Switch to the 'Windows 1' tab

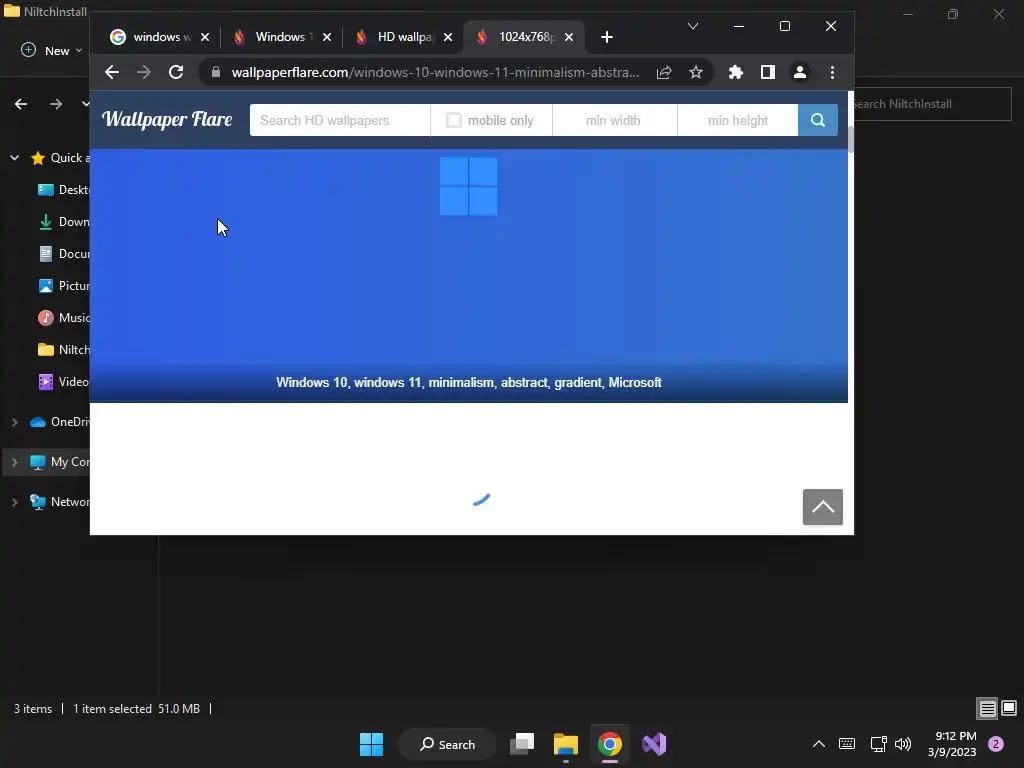pos(274,37)
